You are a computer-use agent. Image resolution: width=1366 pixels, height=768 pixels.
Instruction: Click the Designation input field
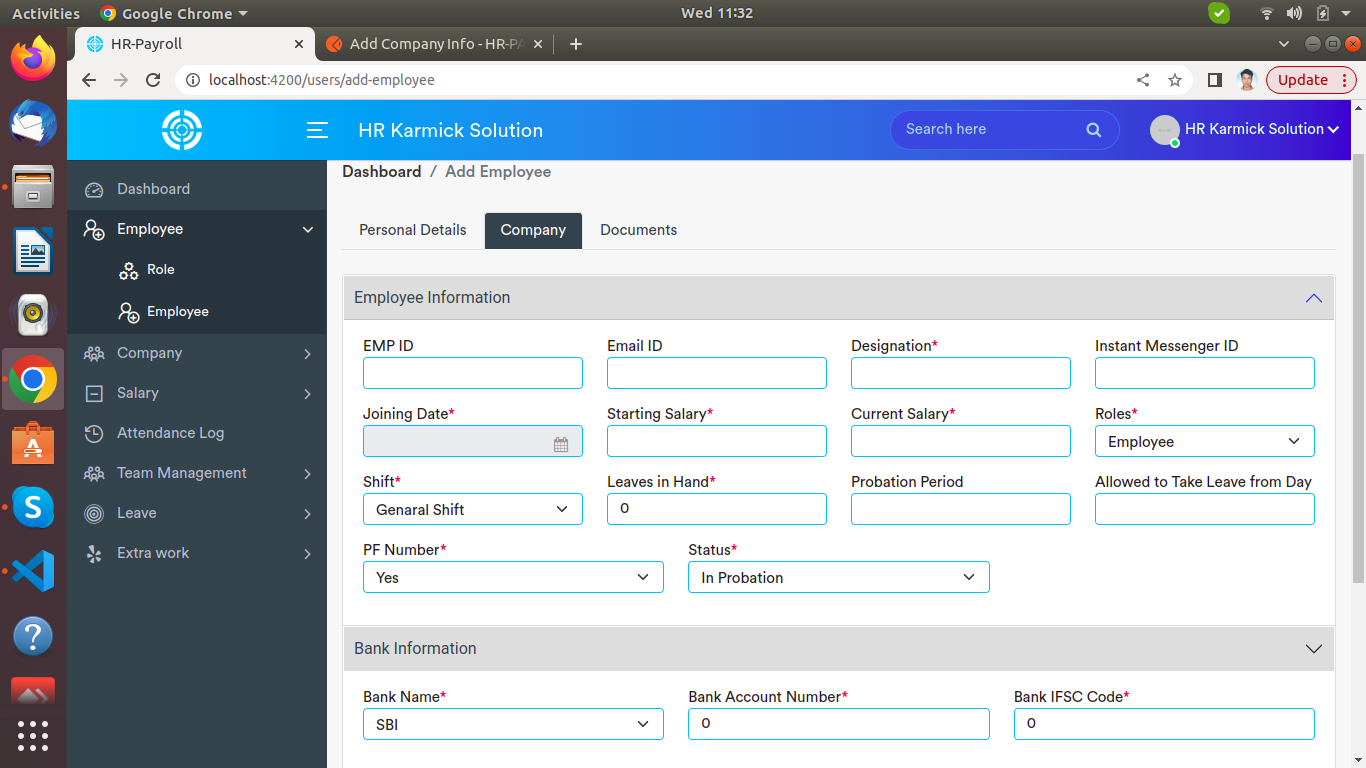(x=960, y=374)
